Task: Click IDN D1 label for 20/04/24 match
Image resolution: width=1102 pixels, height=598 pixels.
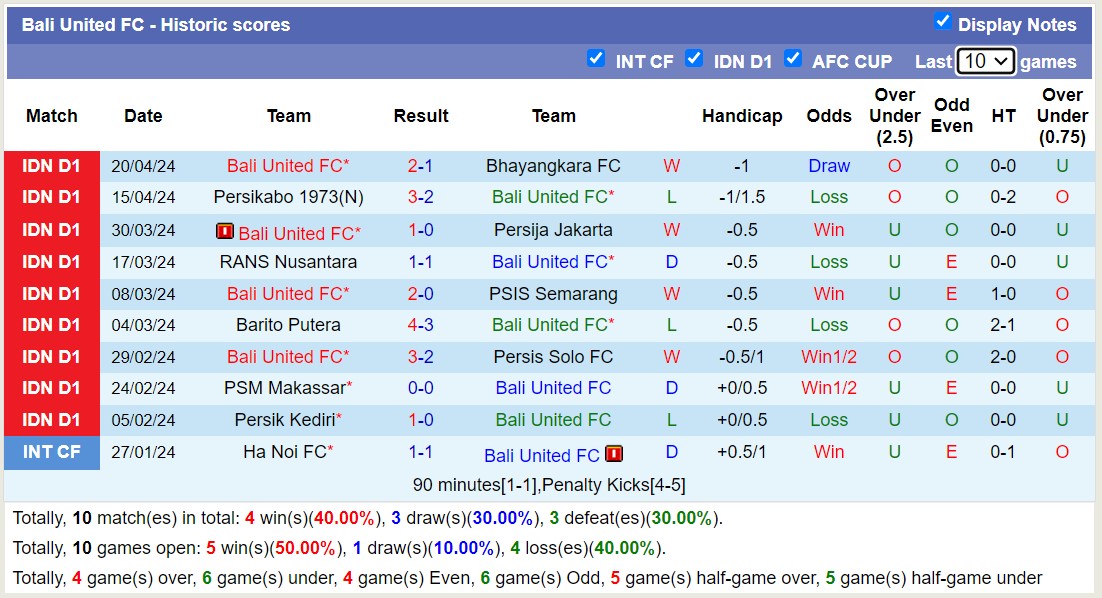Action: tap(52, 166)
